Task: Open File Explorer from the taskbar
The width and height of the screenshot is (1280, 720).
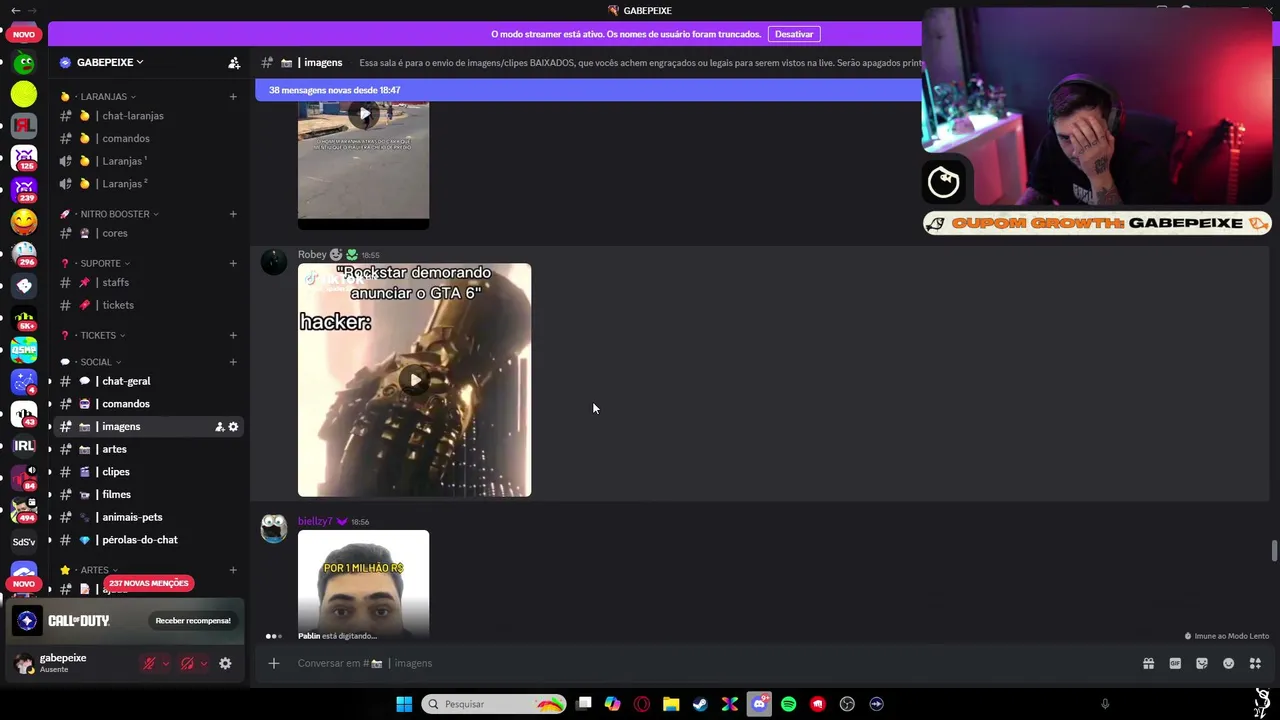Action: click(x=671, y=704)
